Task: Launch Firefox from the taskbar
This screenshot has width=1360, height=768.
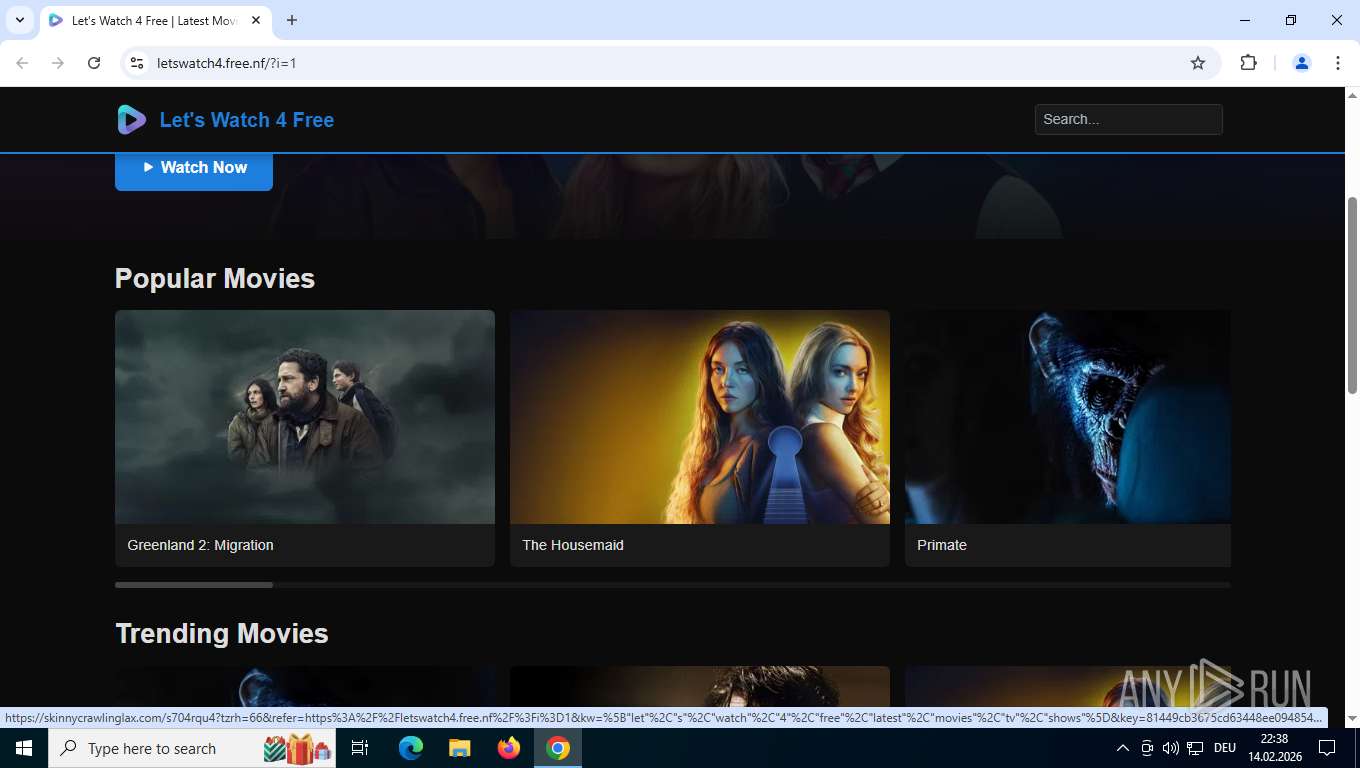Action: [509, 748]
